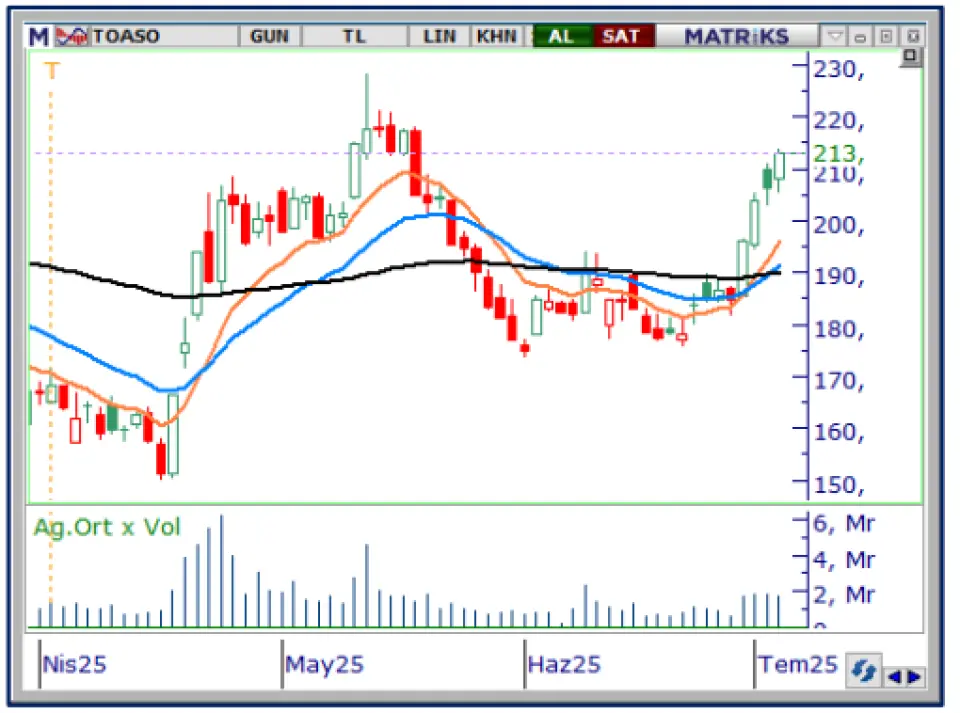Maximize the TOASO chart window
960x713 pixels.
(x=886, y=37)
